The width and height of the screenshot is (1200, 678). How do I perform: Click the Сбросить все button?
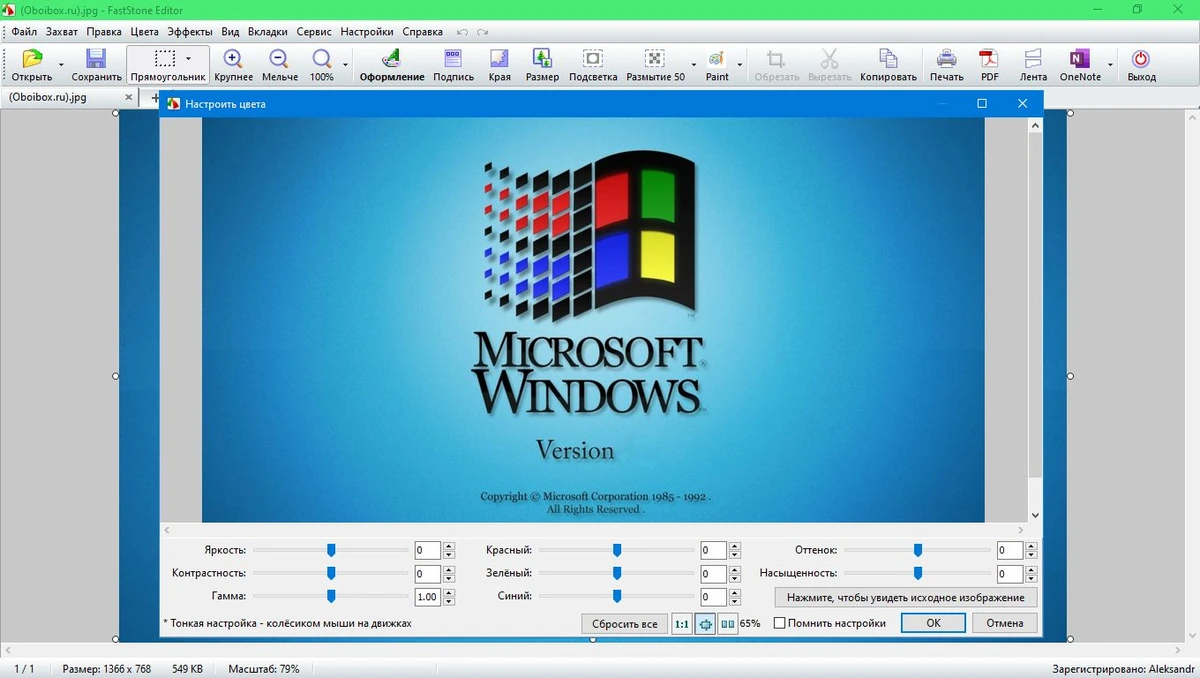(624, 624)
